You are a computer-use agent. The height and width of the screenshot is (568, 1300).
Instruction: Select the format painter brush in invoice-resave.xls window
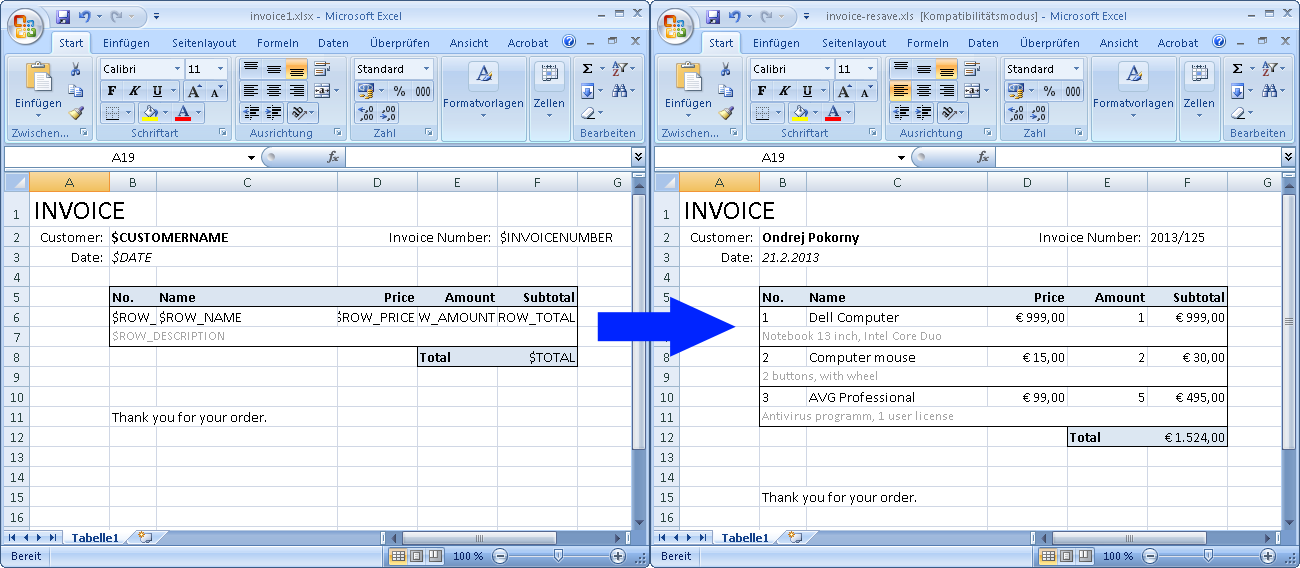pyautogui.click(x=726, y=113)
